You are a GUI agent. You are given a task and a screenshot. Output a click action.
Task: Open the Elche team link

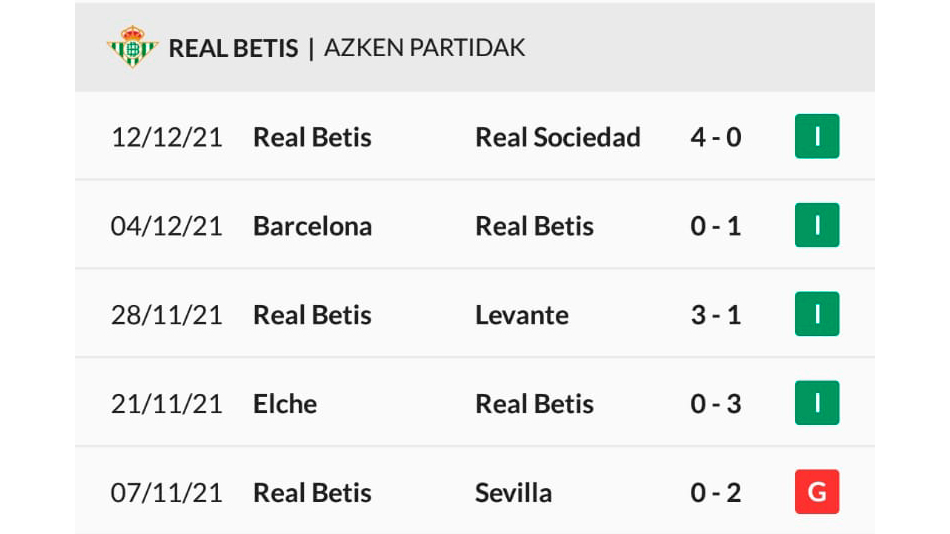coord(285,404)
